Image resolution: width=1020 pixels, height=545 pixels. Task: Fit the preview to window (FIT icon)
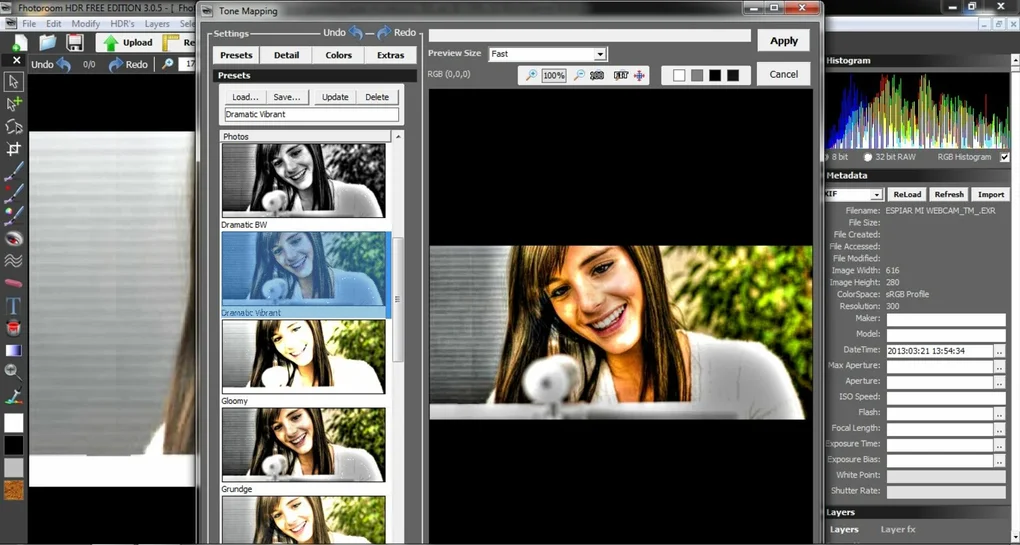click(621, 75)
